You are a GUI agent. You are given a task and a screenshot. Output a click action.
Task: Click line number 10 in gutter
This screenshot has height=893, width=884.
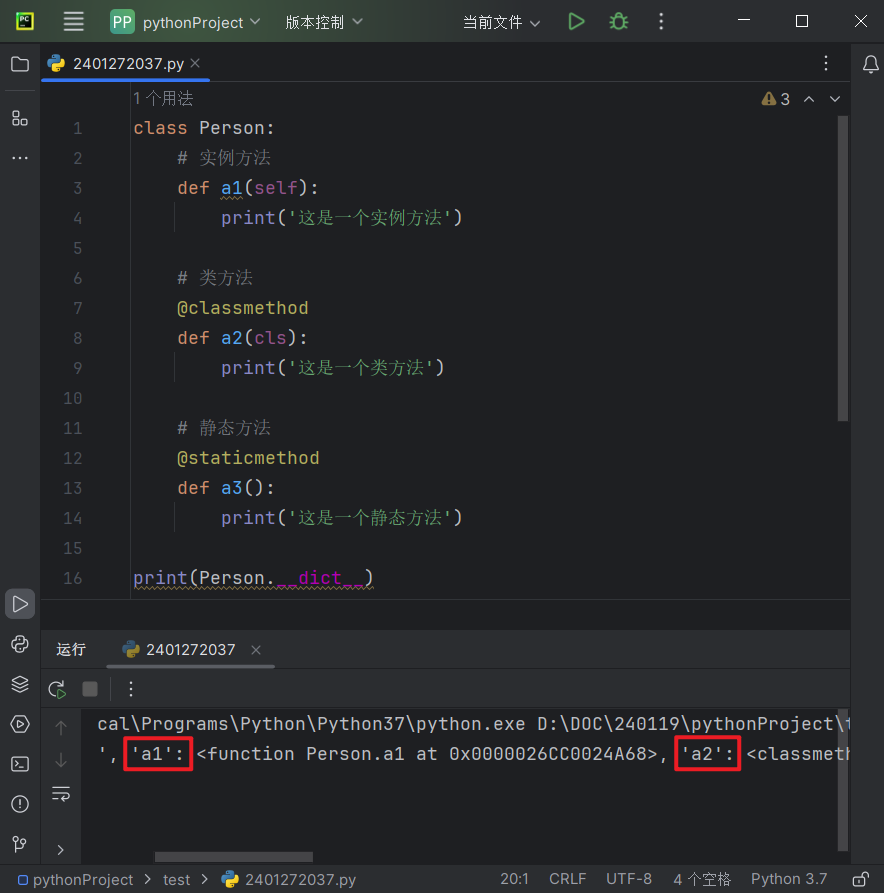(73, 398)
